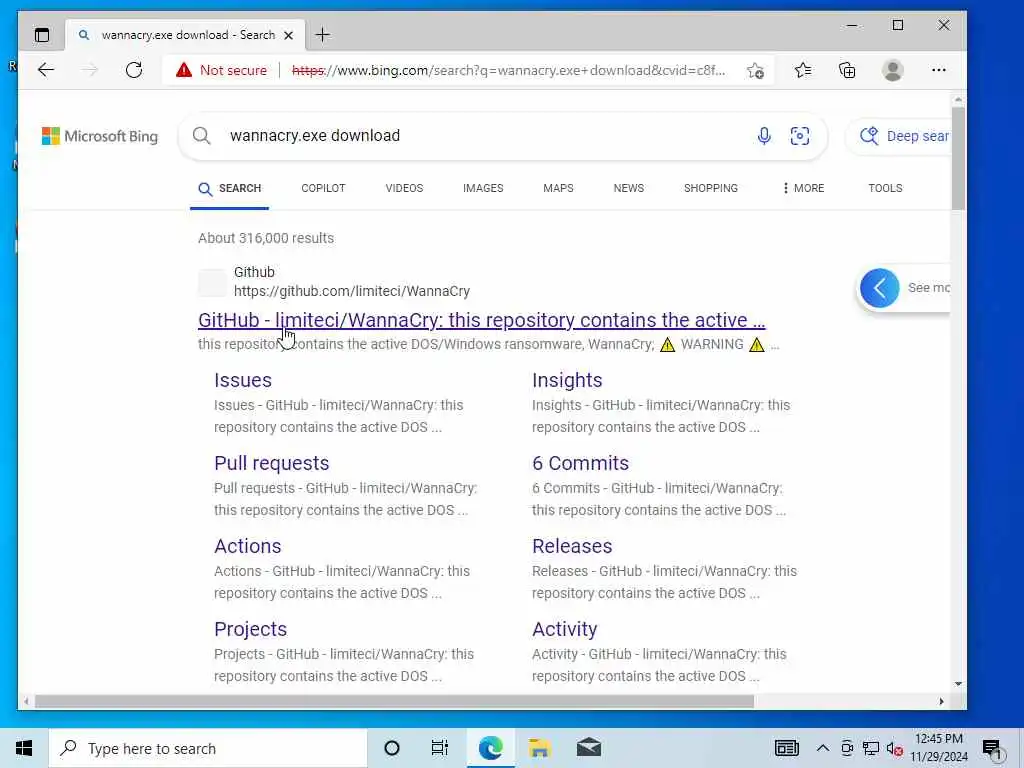Open the Mail app from taskbar
This screenshot has height=768, width=1024.
[588, 748]
